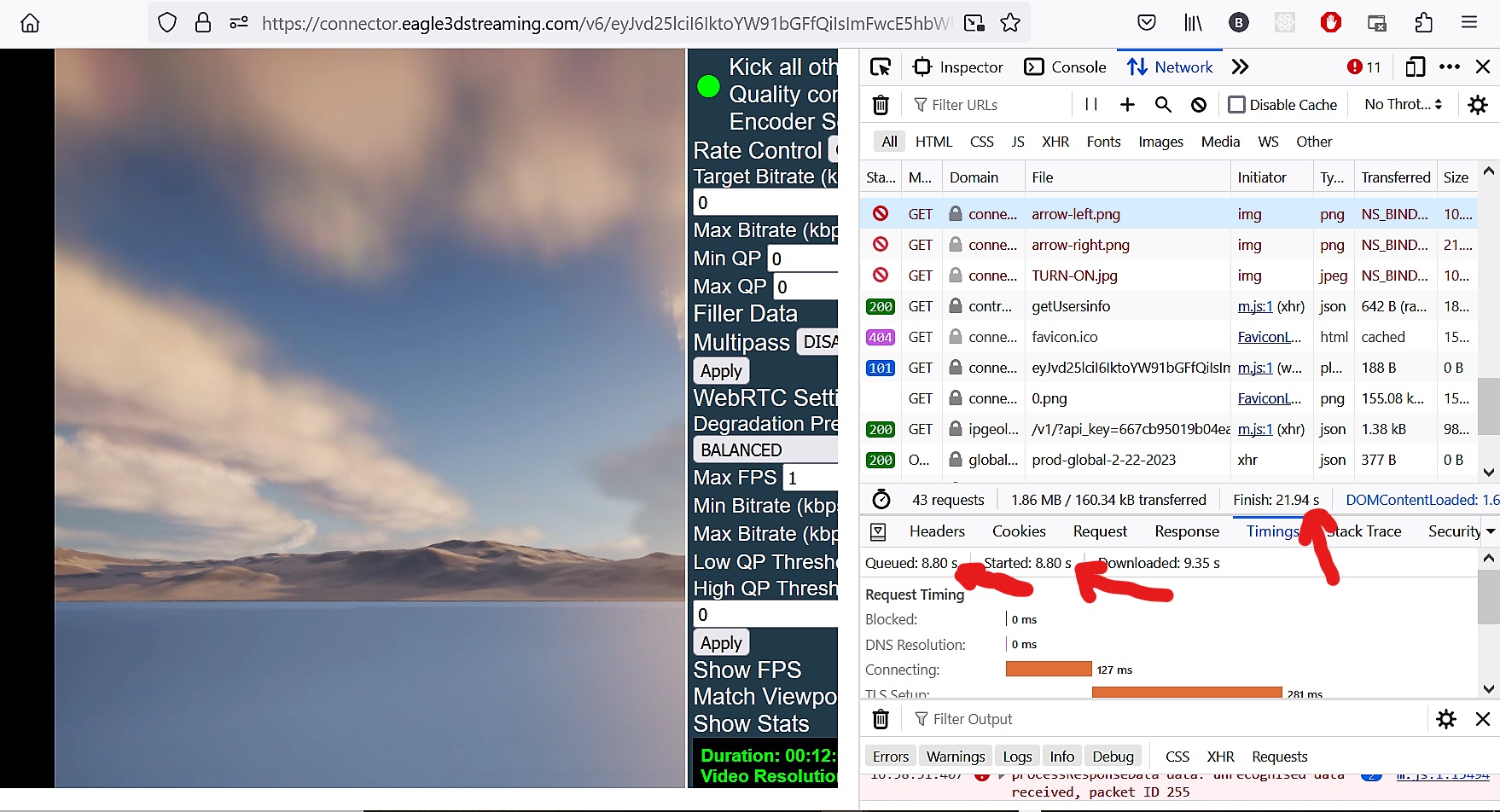Open the network search magnifier

click(x=1163, y=105)
